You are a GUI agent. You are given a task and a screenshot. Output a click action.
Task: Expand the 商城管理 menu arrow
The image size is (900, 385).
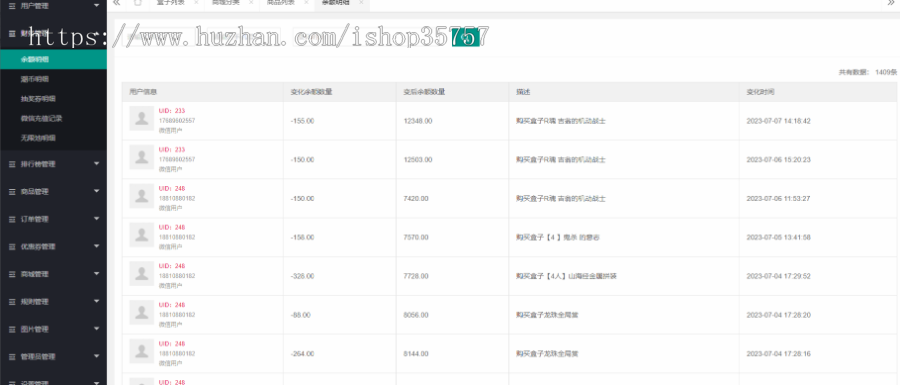click(x=96, y=274)
